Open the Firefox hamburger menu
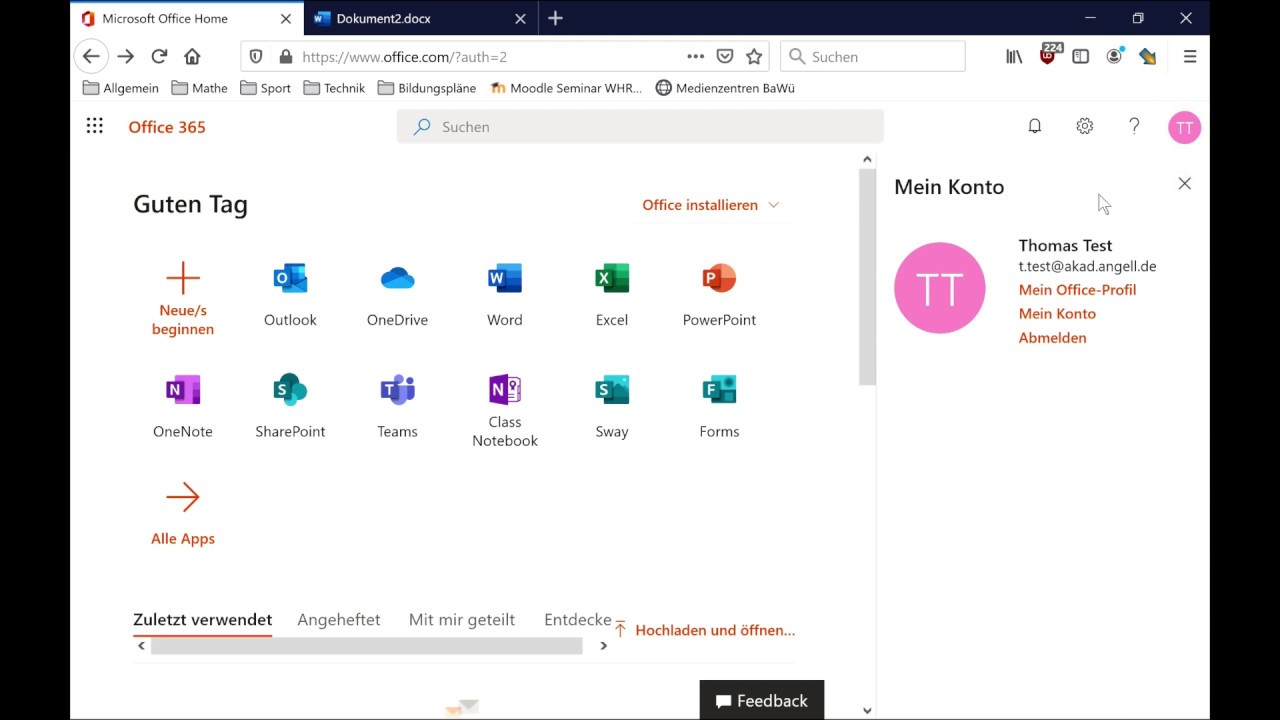Screen dimensions: 1280x720 [x=1190, y=57]
